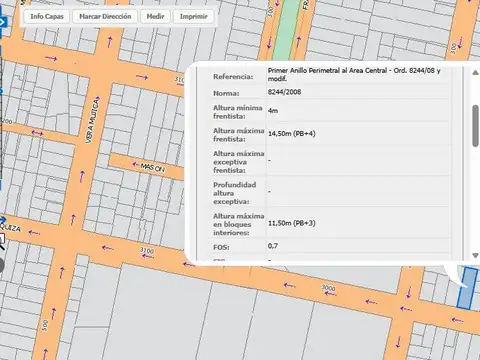Click the Referencia label in popup

[x=233, y=77]
